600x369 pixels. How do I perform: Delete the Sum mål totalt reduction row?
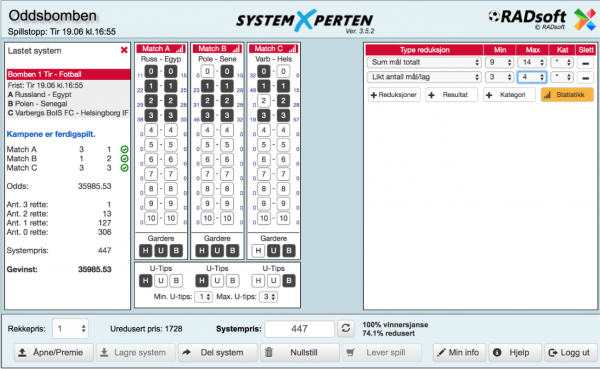click(585, 63)
